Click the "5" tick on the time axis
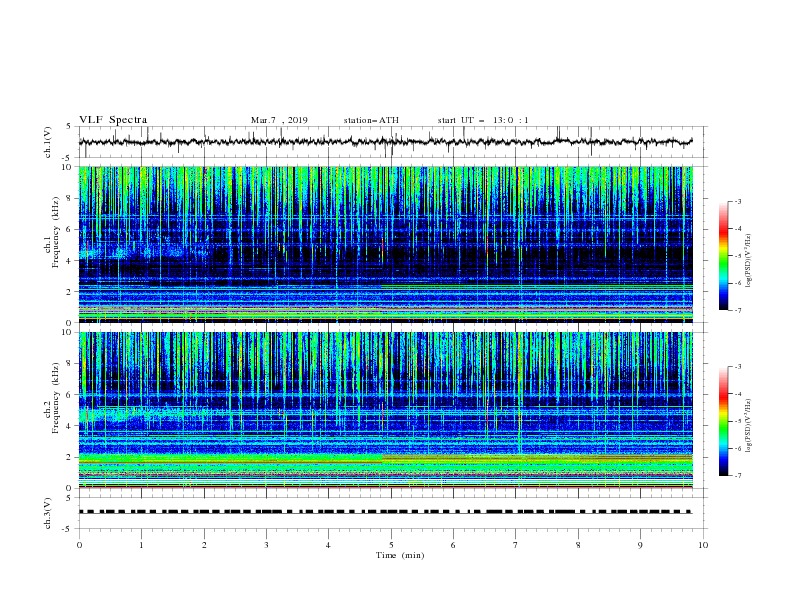792x612 pixels. click(391, 545)
